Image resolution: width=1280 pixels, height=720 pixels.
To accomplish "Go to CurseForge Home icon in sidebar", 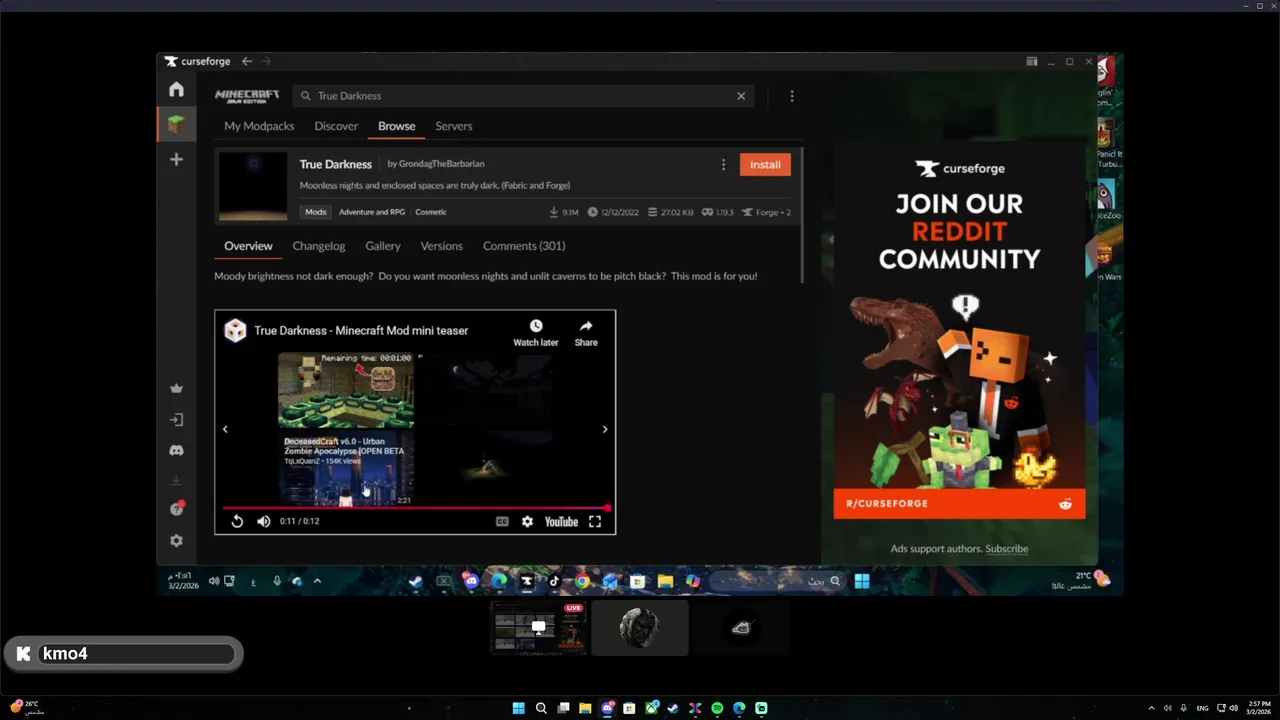I will (x=176, y=89).
